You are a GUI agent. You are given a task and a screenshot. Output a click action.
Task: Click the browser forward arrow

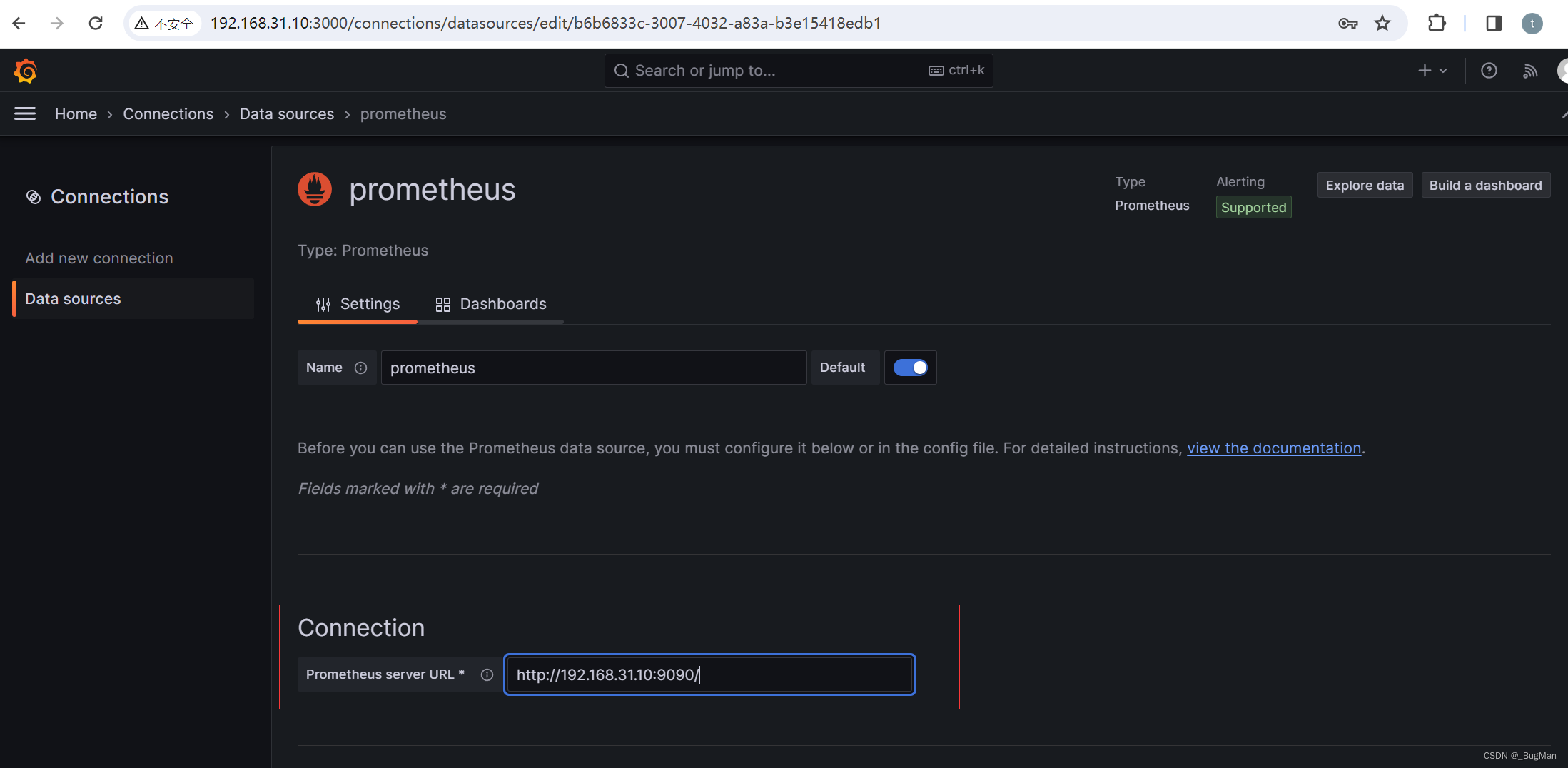click(x=57, y=24)
